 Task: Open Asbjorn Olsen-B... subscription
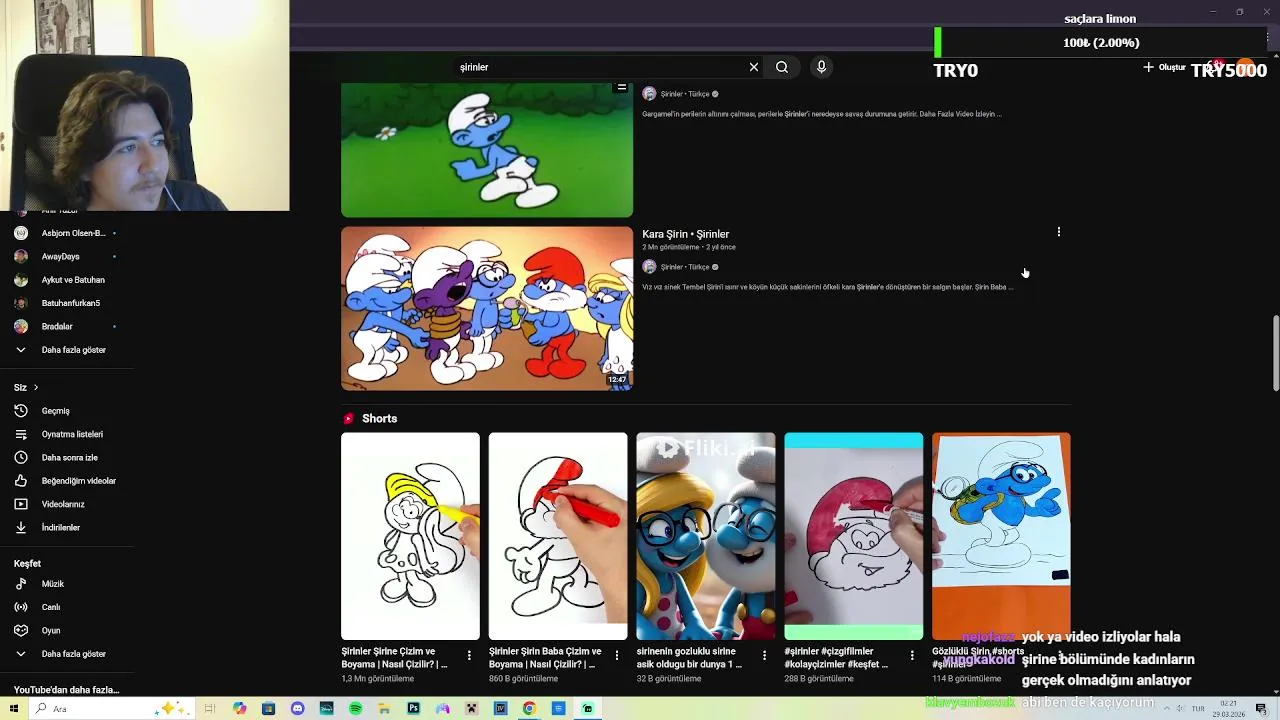point(73,233)
